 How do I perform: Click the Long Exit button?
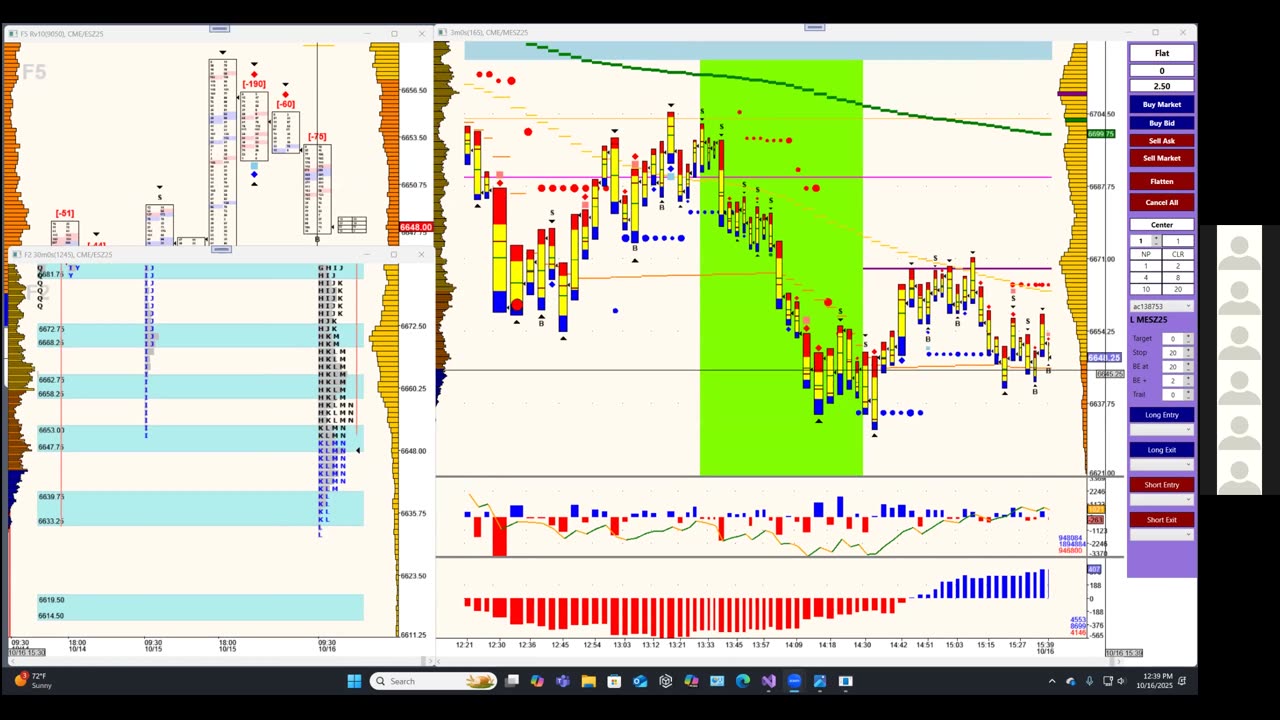tap(1162, 450)
